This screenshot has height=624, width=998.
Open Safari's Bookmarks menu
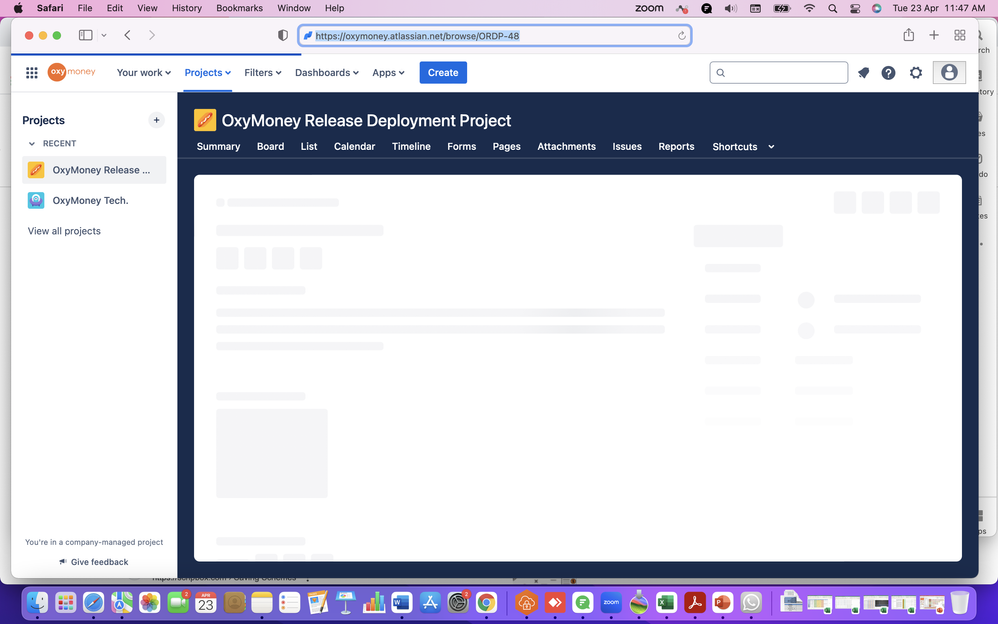coord(239,8)
